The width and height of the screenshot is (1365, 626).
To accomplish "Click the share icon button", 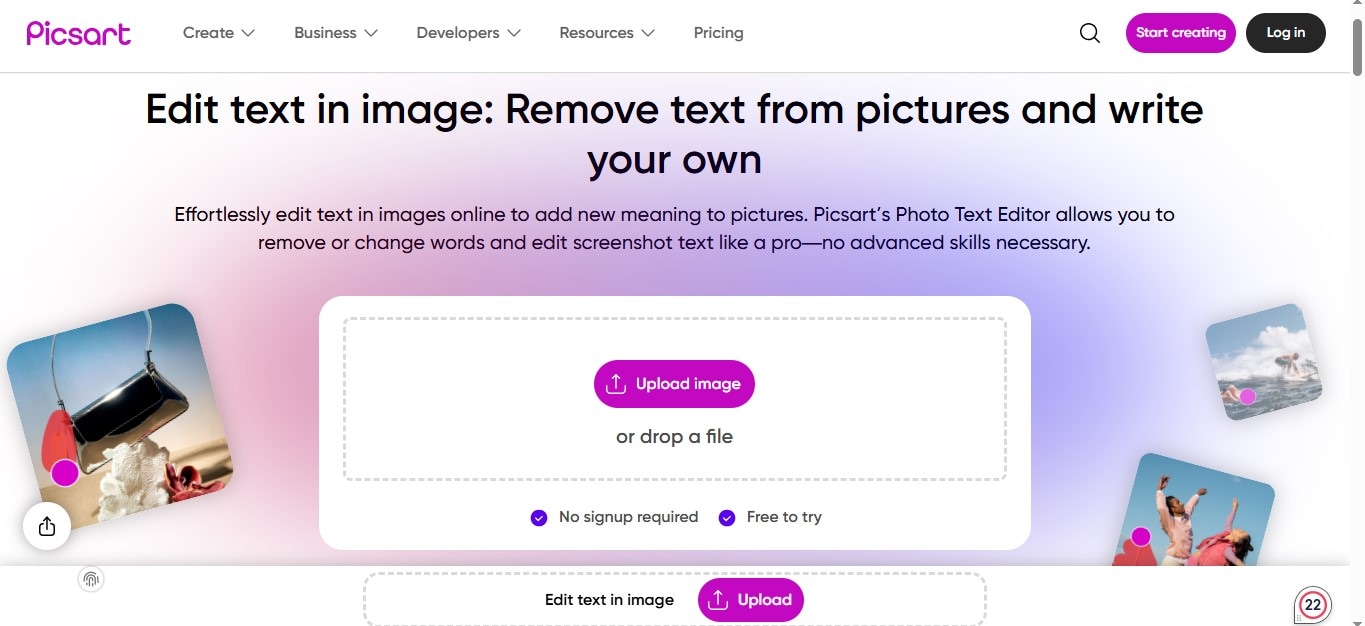I will (47, 526).
